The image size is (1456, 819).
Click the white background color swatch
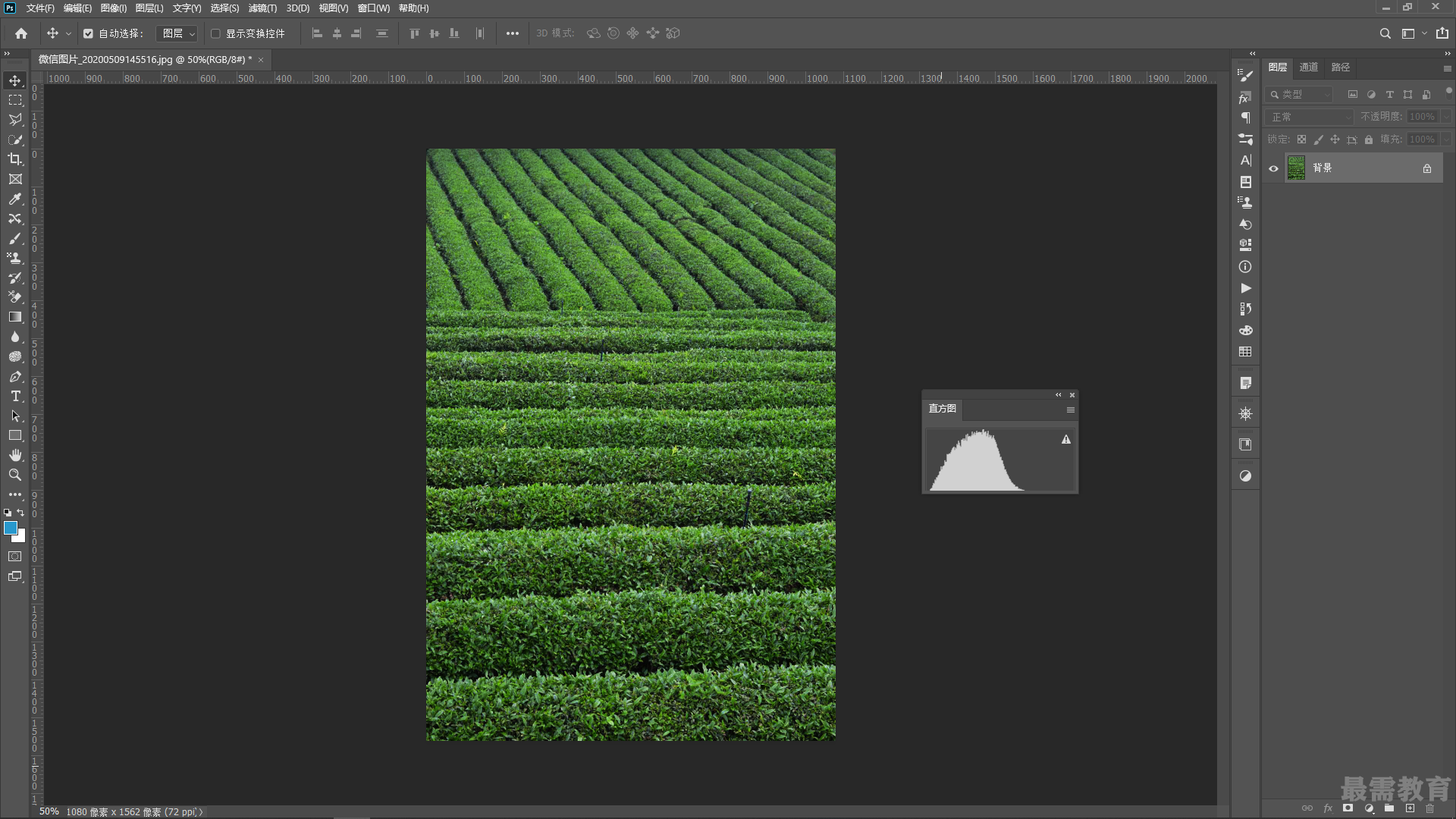click(21, 538)
